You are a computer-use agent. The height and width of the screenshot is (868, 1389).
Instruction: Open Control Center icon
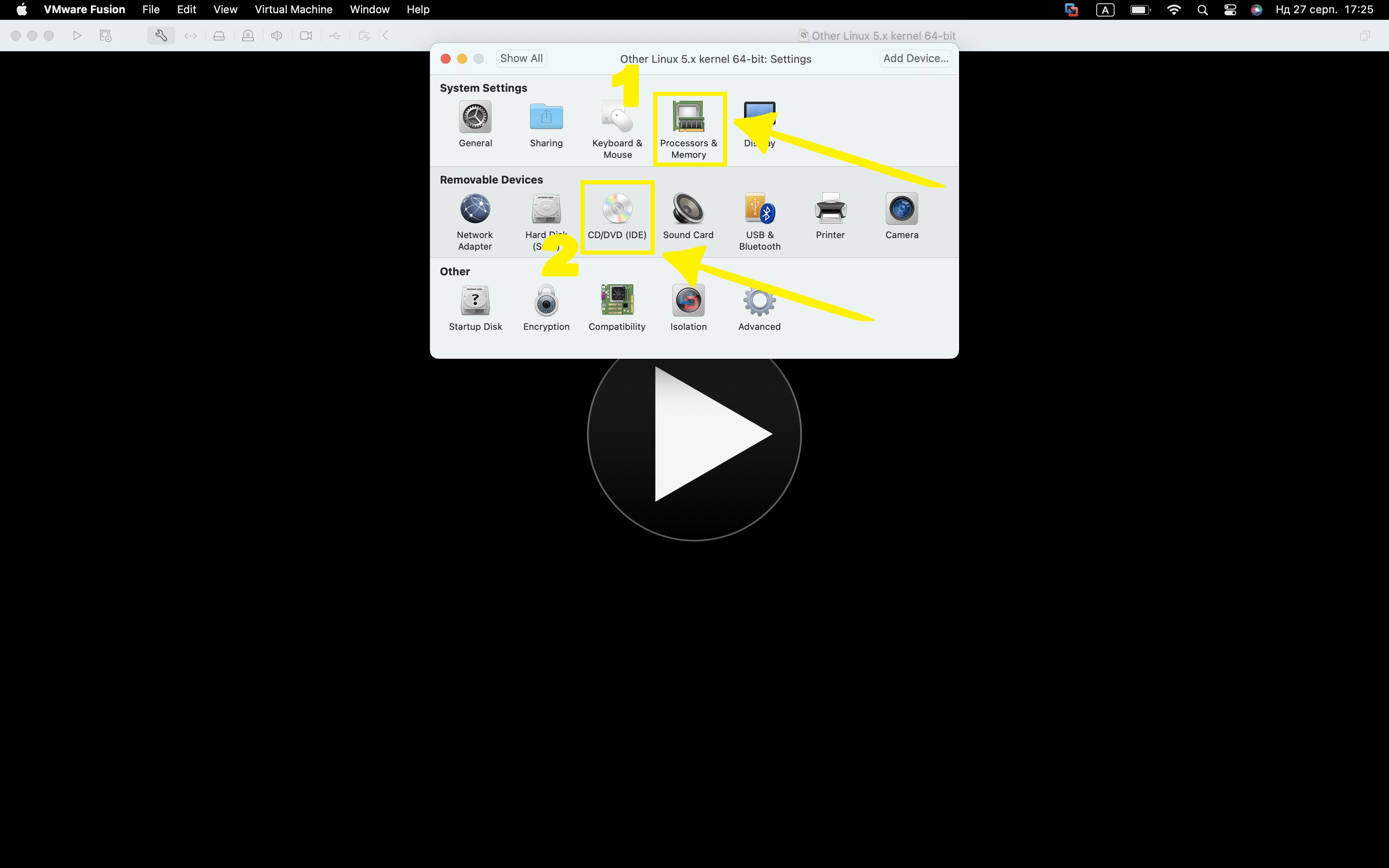click(x=1230, y=10)
